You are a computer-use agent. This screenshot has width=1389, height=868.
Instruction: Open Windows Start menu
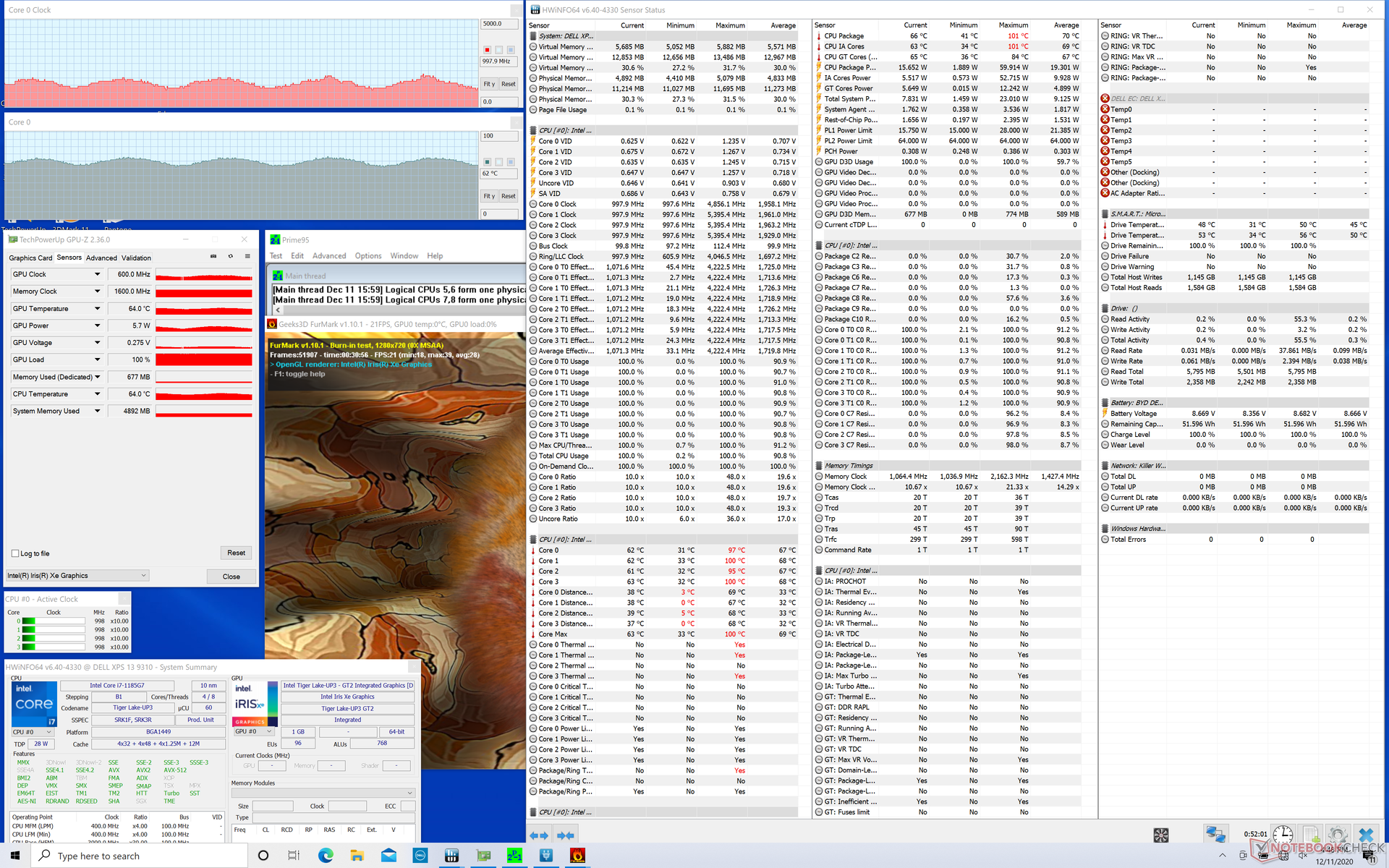[15, 856]
